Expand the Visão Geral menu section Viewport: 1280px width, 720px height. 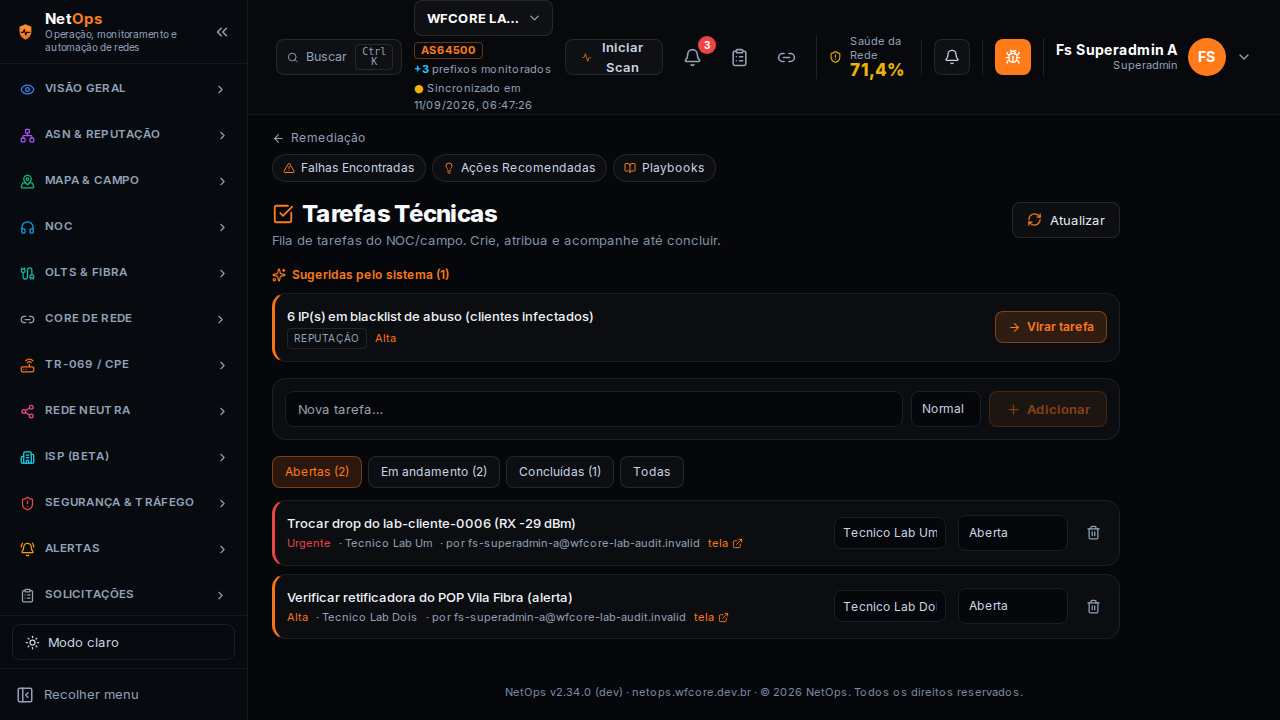(221, 89)
